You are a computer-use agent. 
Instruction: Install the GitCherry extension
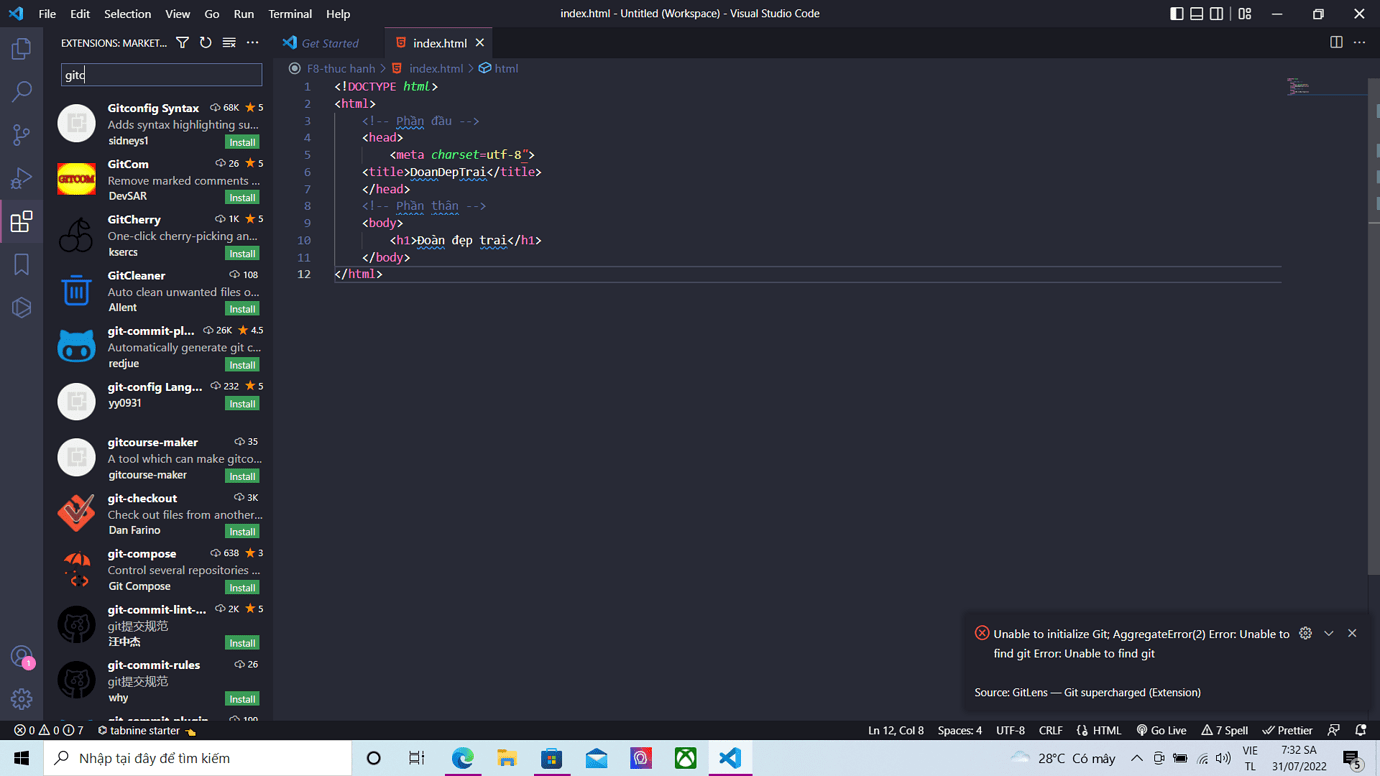242,253
